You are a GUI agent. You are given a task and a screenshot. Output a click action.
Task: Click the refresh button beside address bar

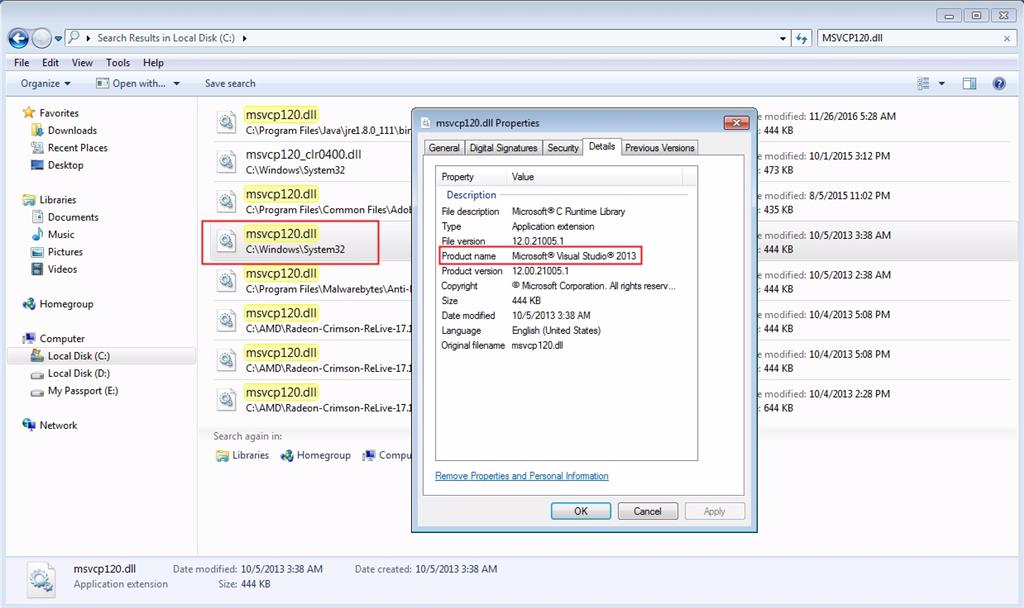pos(801,39)
